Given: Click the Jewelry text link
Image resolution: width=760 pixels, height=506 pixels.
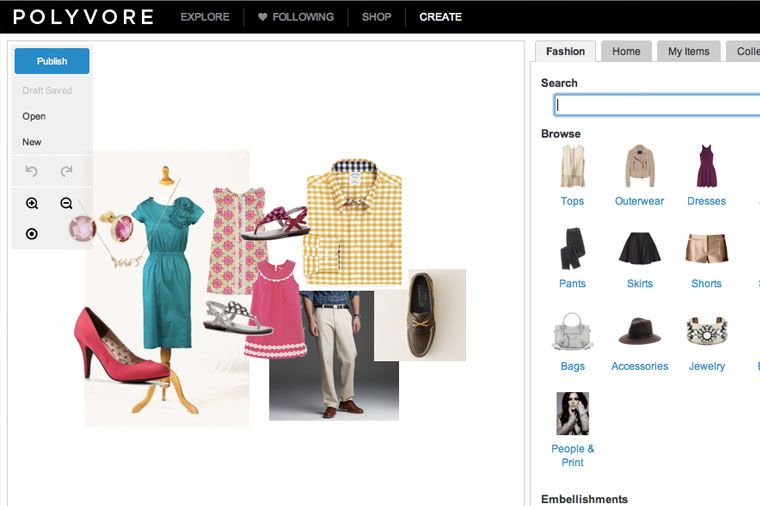Looking at the screenshot, I should 707,366.
